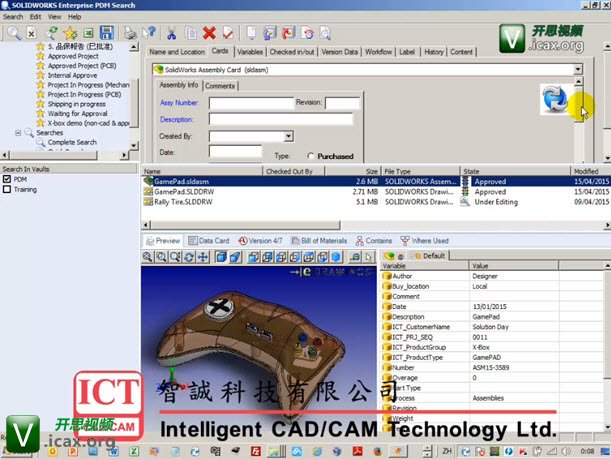The width and height of the screenshot is (611, 459).
Task: Click the check out toolbar icon
Action: 270,33
